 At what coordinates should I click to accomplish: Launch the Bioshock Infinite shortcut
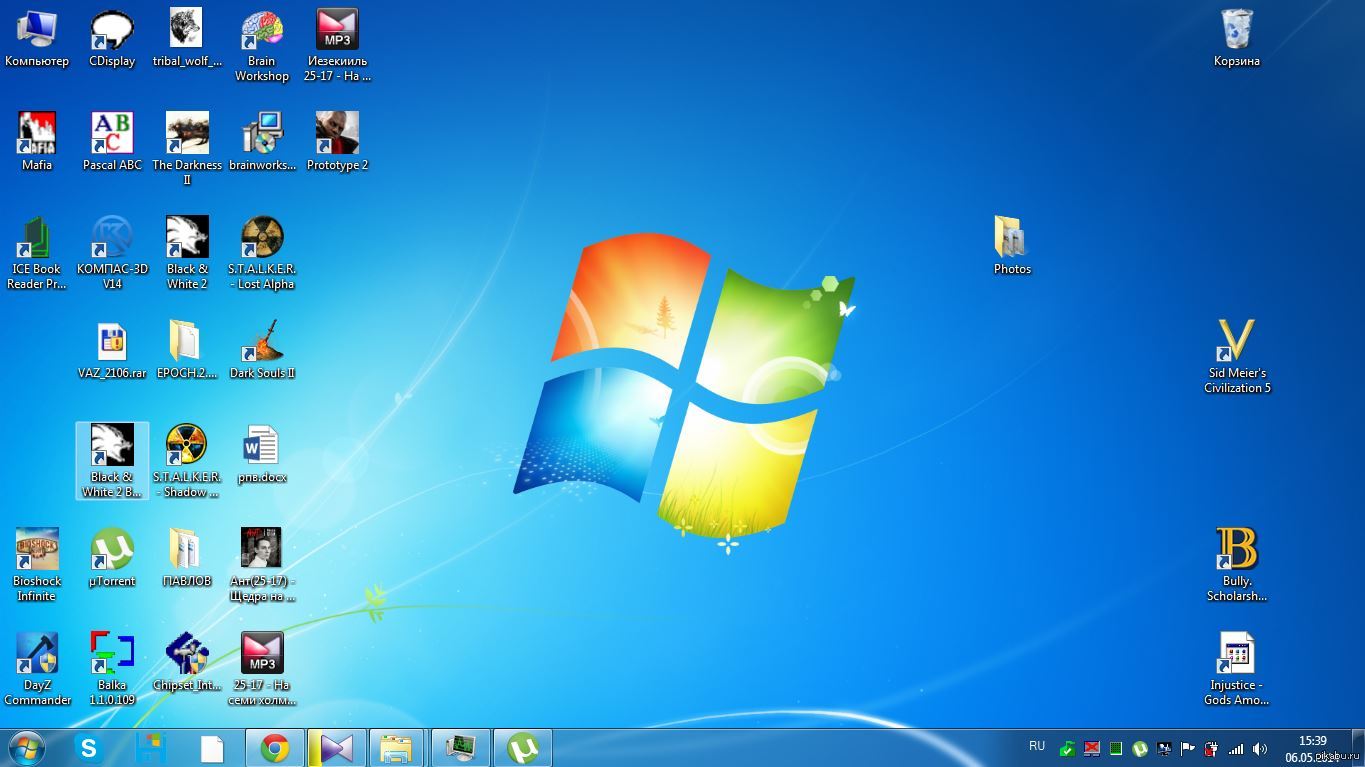pos(37,566)
